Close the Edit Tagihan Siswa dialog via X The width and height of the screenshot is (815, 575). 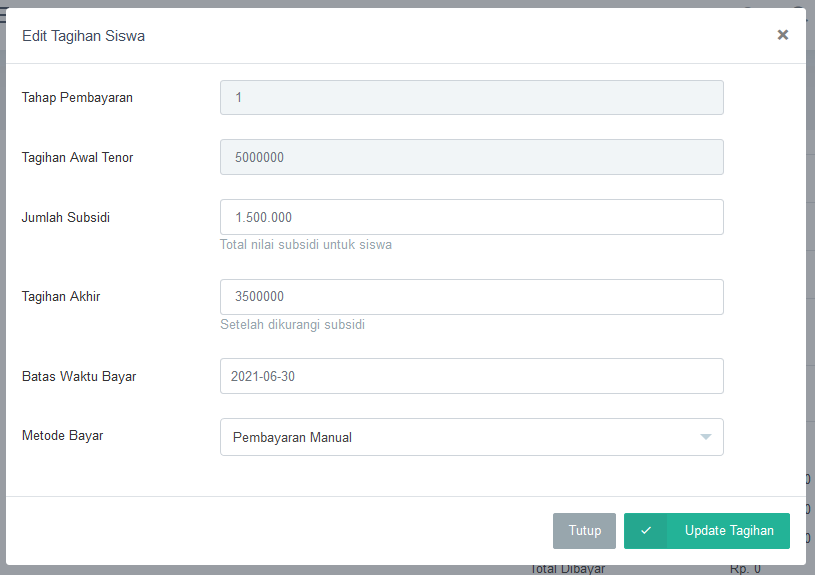click(782, 35)
